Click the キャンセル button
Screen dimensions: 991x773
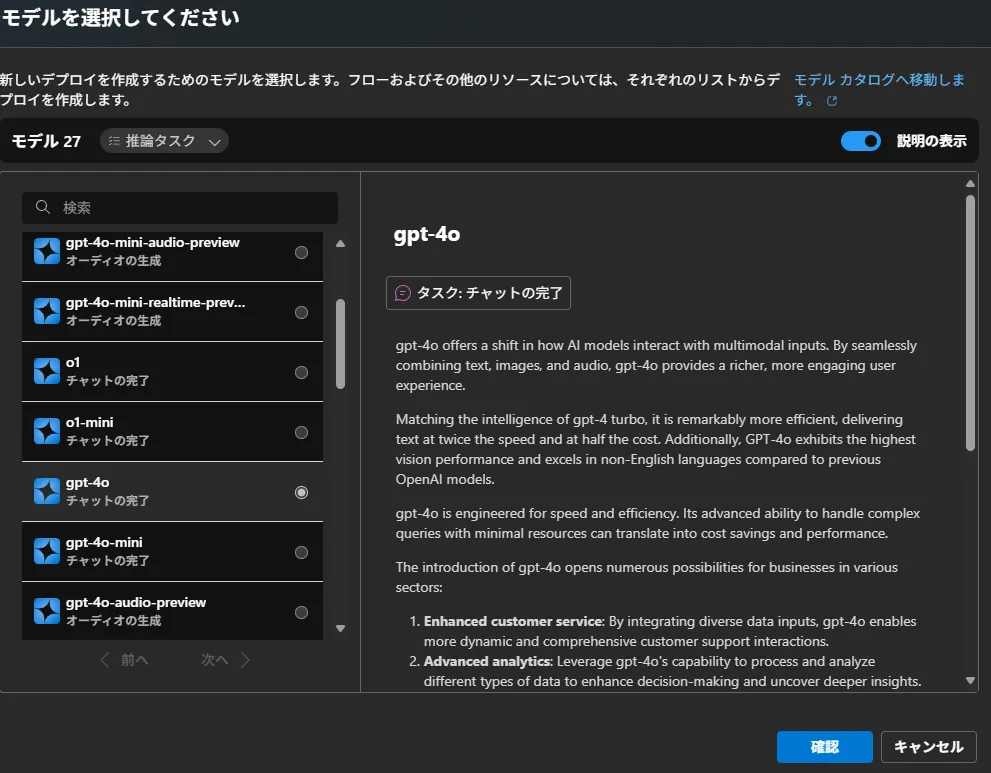928,747
